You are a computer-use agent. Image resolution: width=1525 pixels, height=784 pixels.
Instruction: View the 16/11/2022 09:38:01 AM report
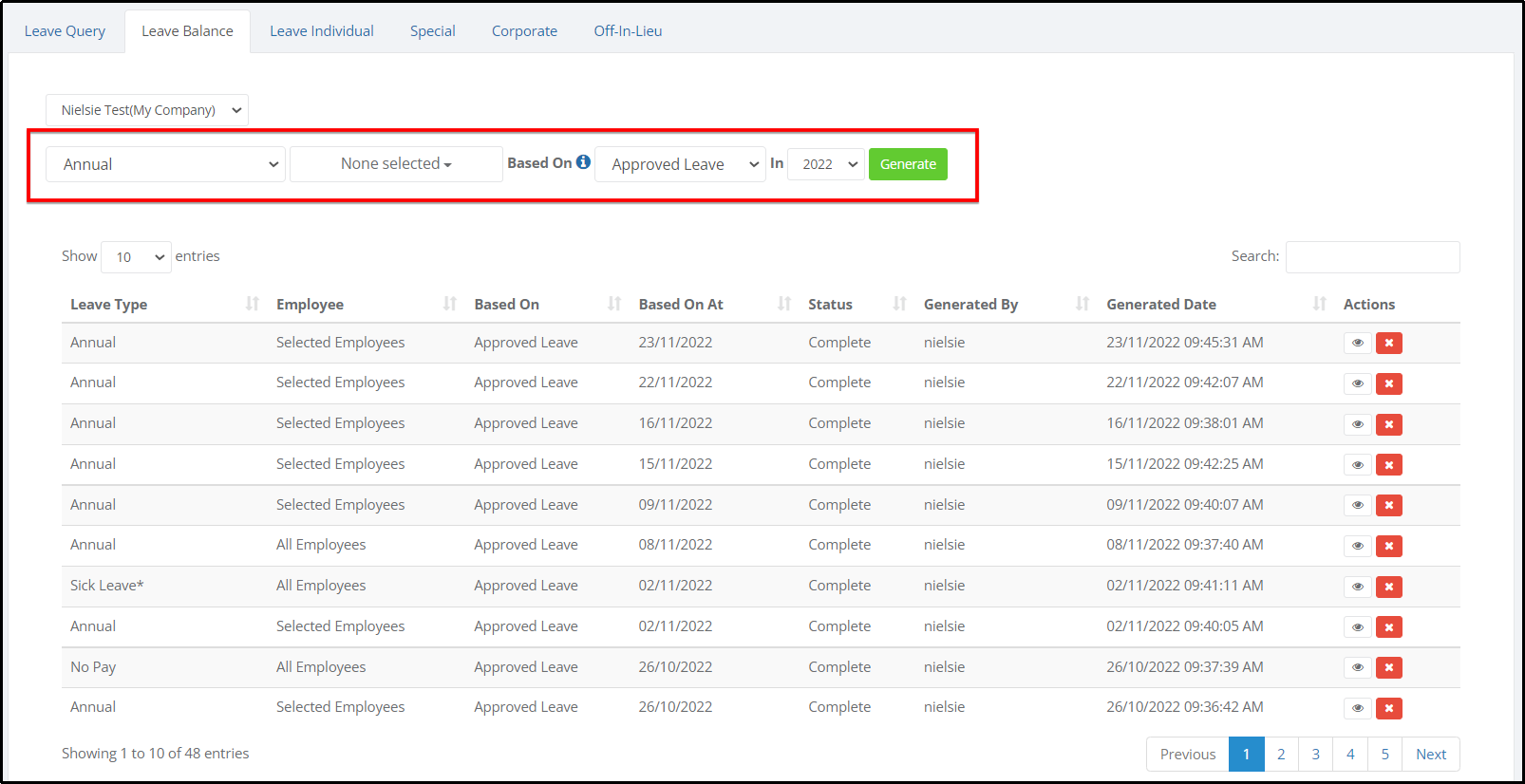1357,424
